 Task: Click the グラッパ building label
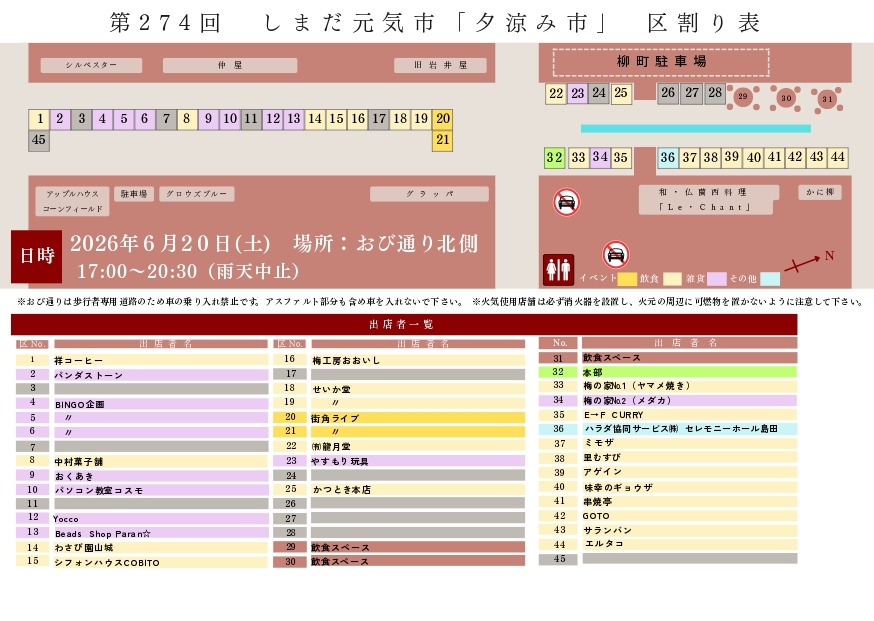point(429,194)
